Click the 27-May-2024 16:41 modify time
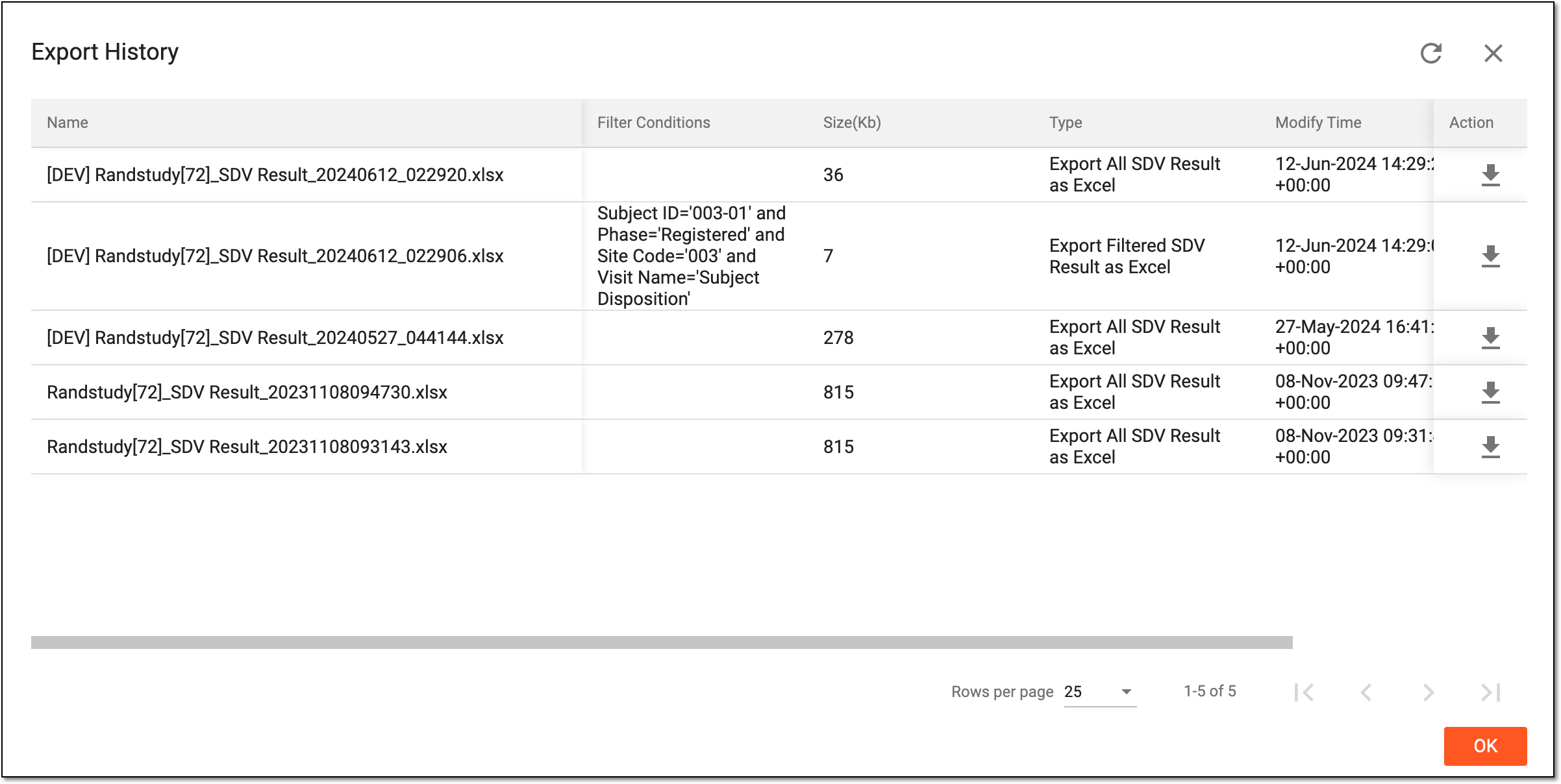 point(1355,337)
